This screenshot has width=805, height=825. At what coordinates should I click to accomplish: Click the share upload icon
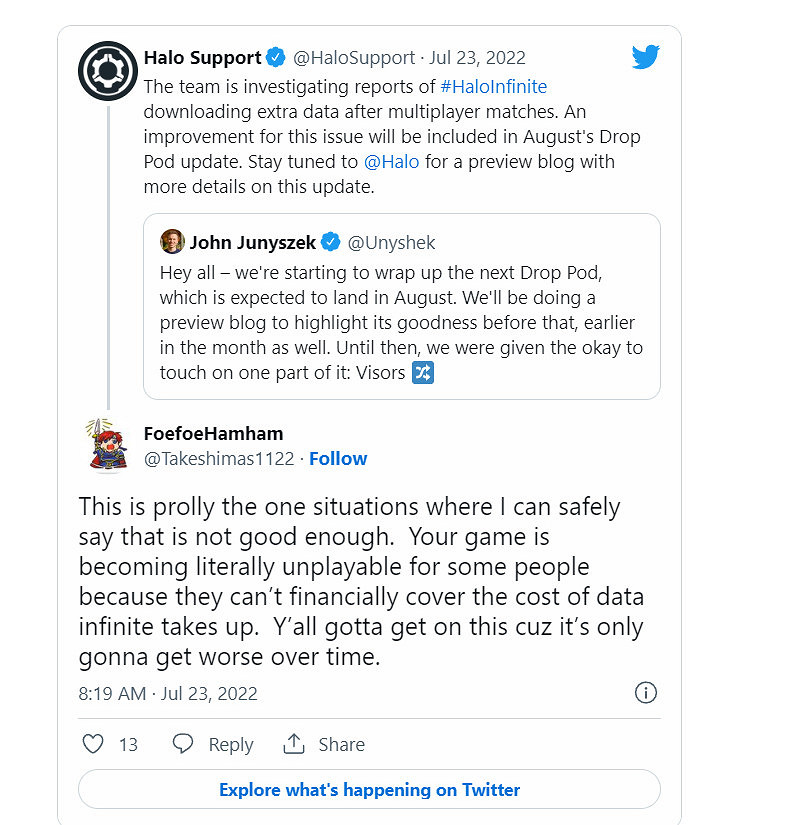(294, 744)
